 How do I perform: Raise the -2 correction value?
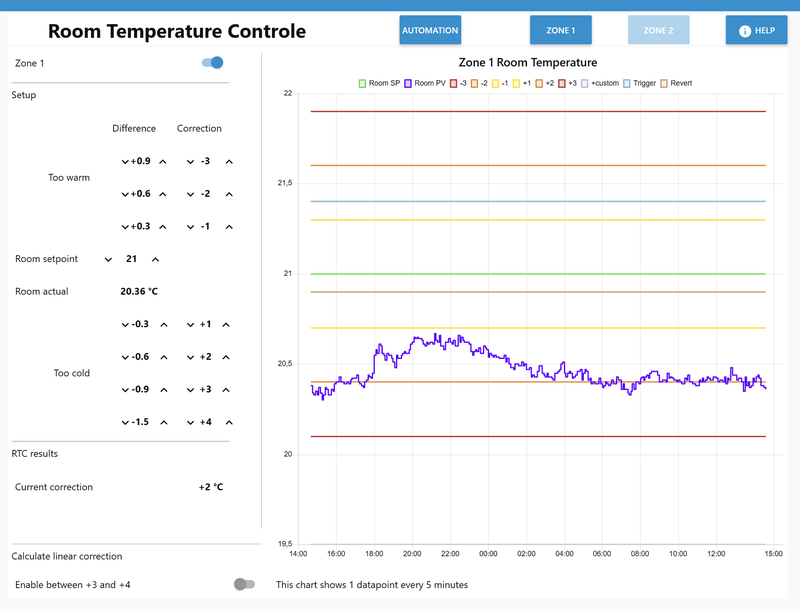tap(229, 194)
